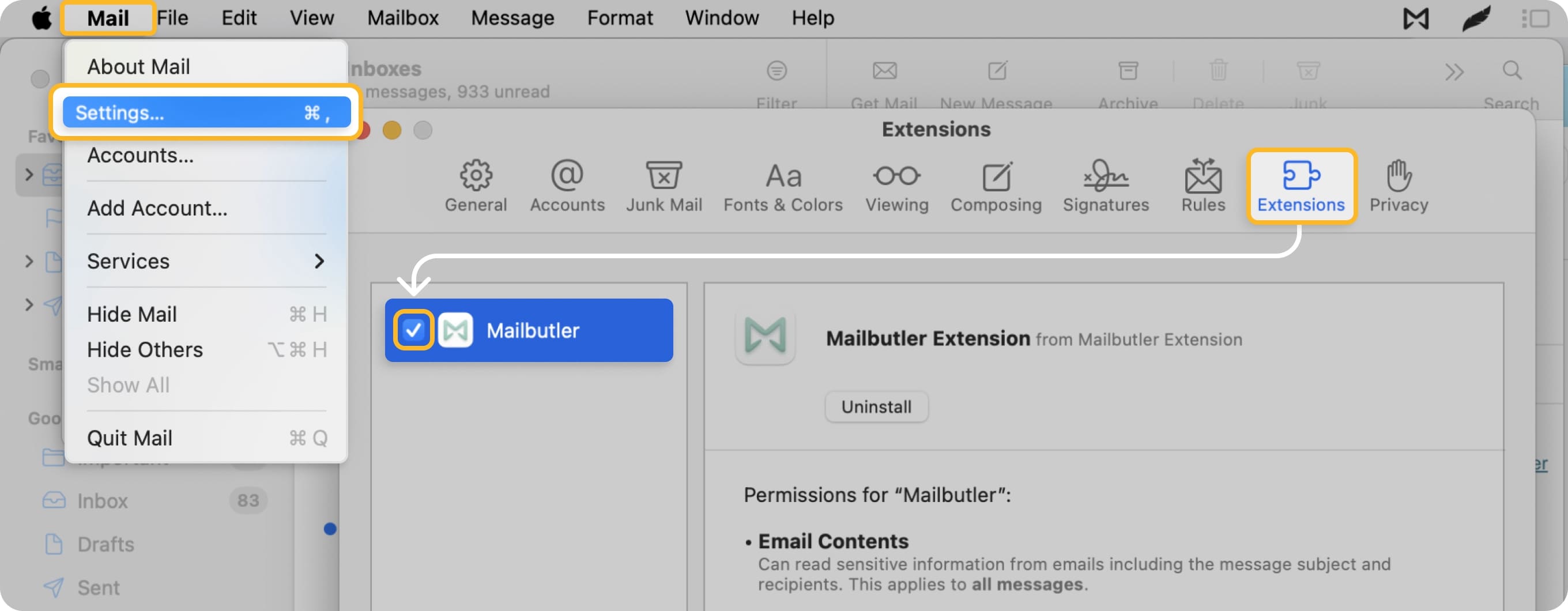Screen dimensions: 1568x611
Task: Disable the Mailbutler extension checkbox
Action: 413,330
